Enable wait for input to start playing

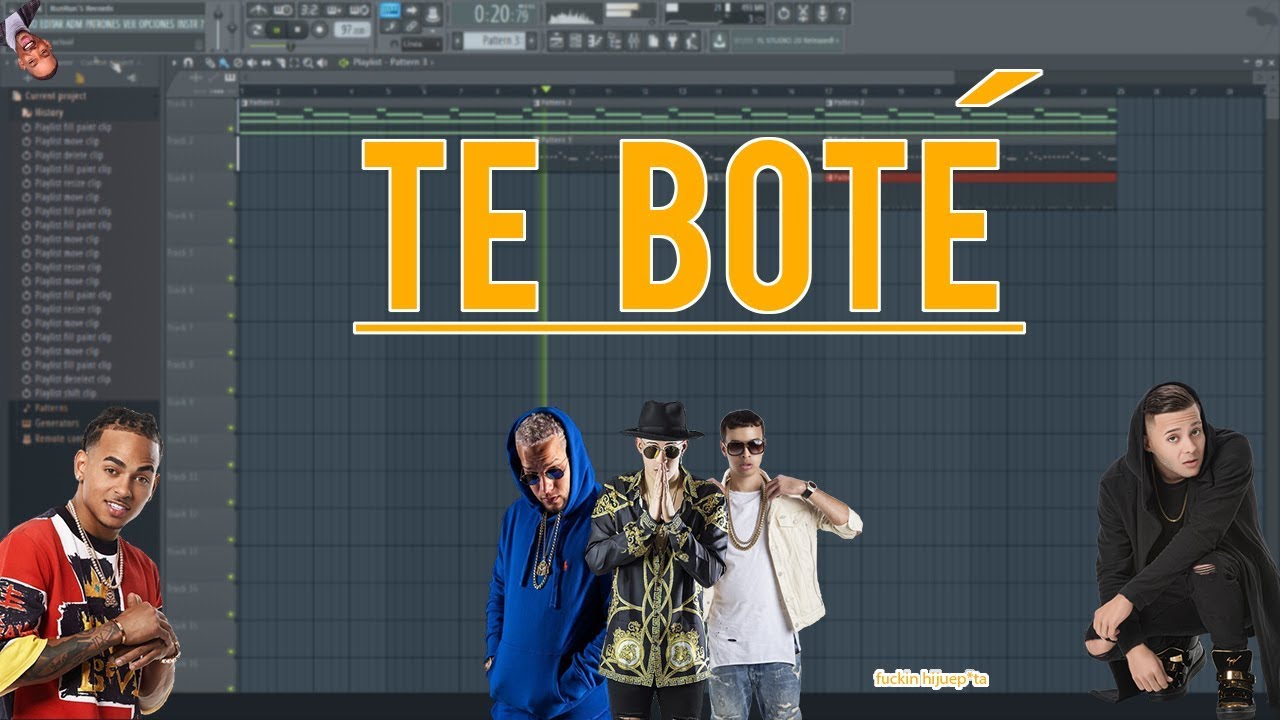pos(283,10)
